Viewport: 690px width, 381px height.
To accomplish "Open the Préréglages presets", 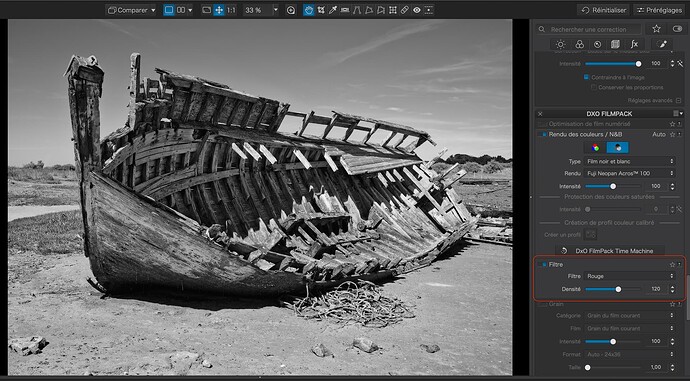I will (659, 10).
